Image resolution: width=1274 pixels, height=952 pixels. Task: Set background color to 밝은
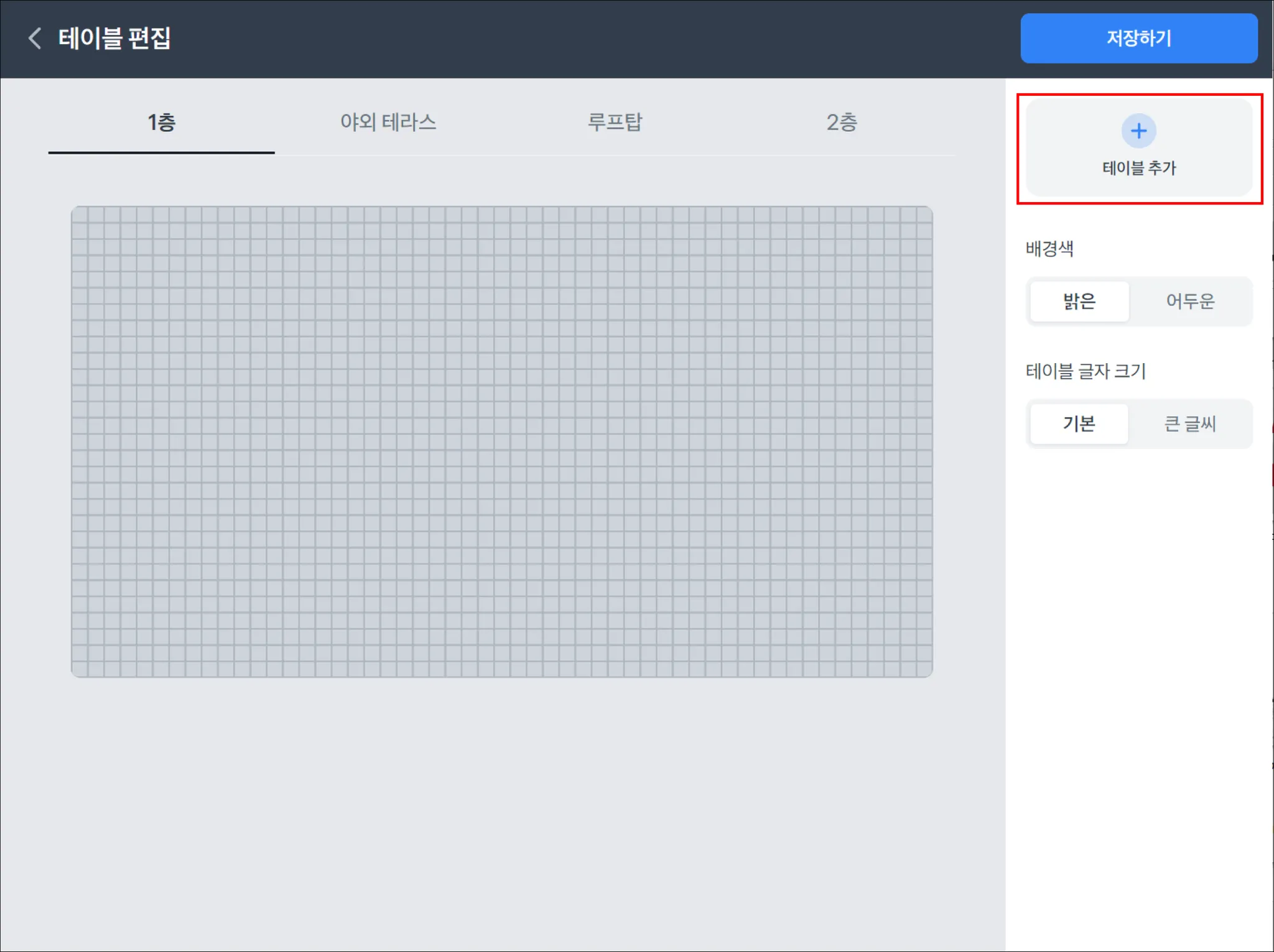pos(1079,302)
